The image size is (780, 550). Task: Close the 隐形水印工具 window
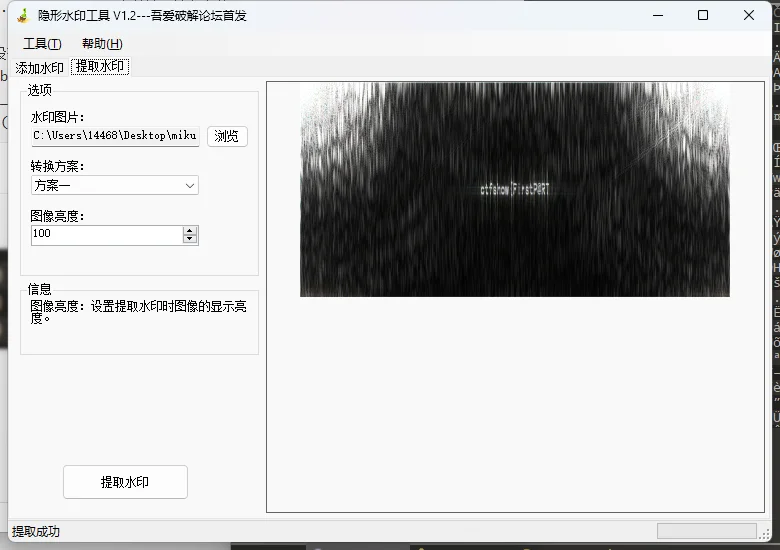(749, 15)
